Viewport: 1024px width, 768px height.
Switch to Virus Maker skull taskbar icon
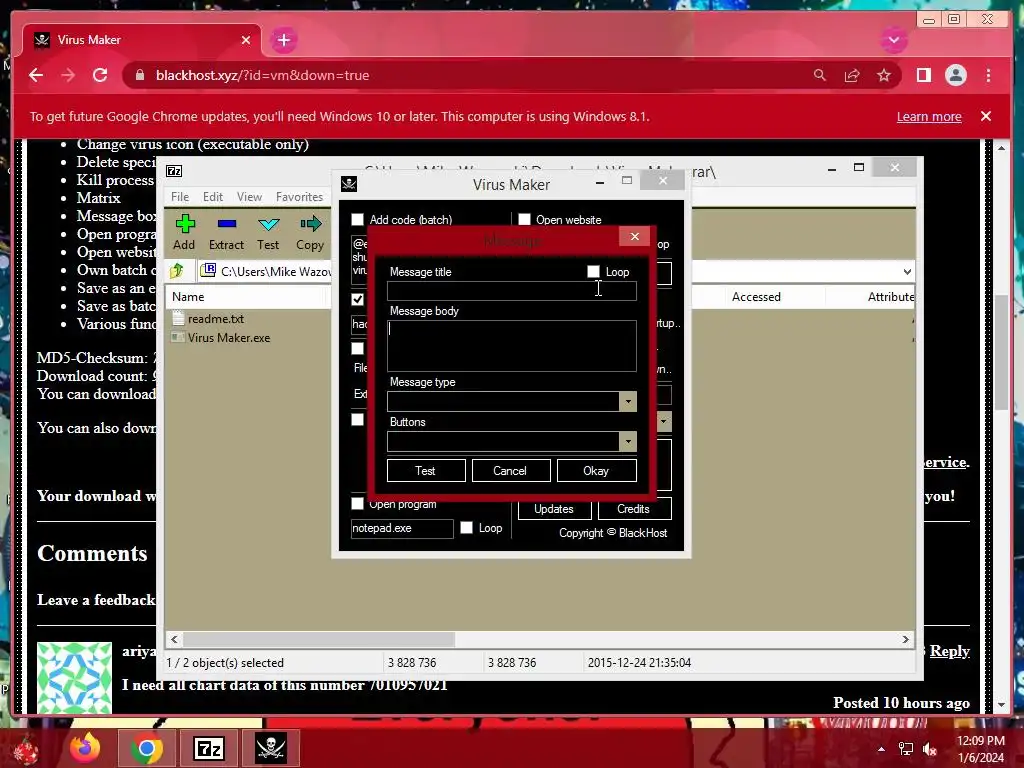pyautogui.click(x=271, y=748)
